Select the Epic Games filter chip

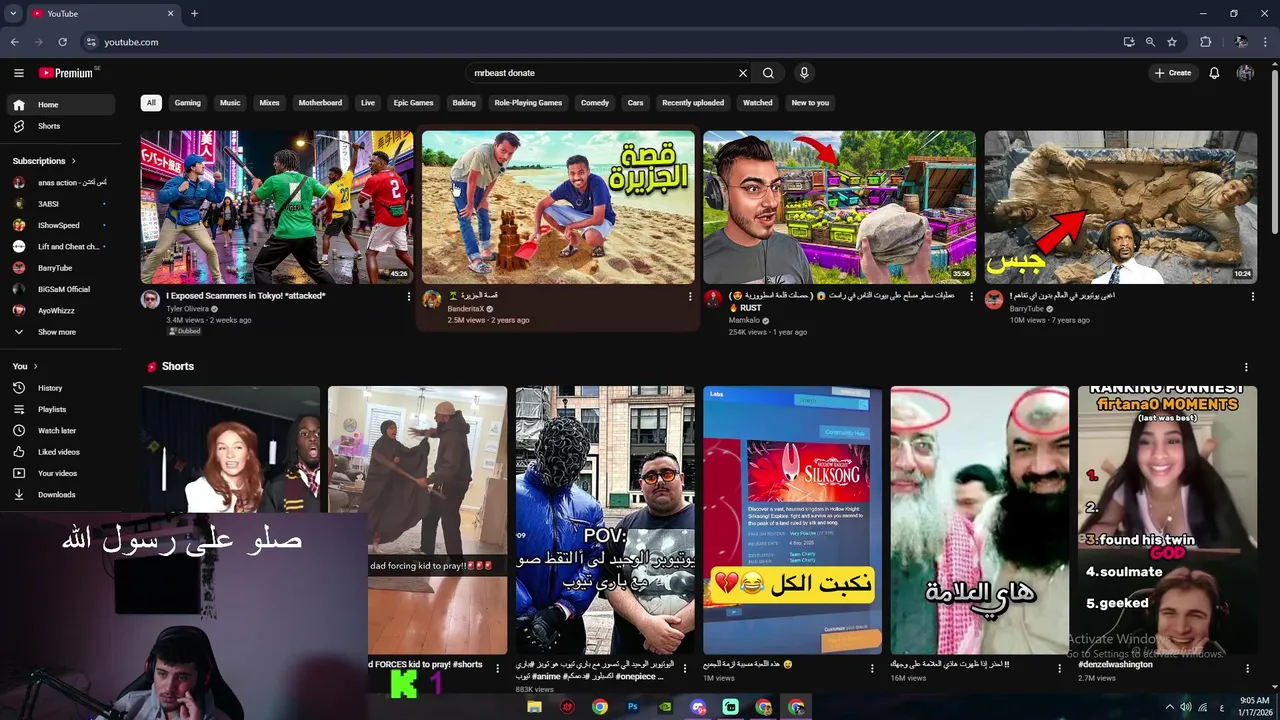[x=413, y=103]
